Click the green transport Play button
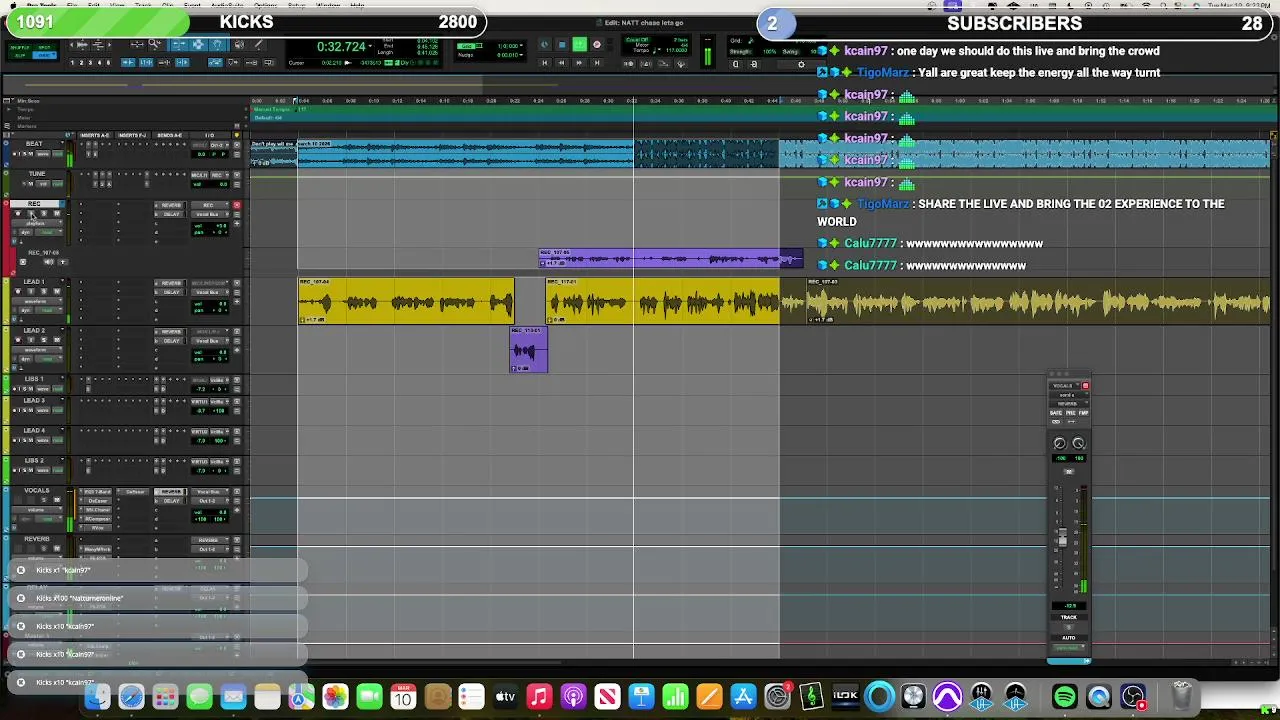 tap(579, 44)
